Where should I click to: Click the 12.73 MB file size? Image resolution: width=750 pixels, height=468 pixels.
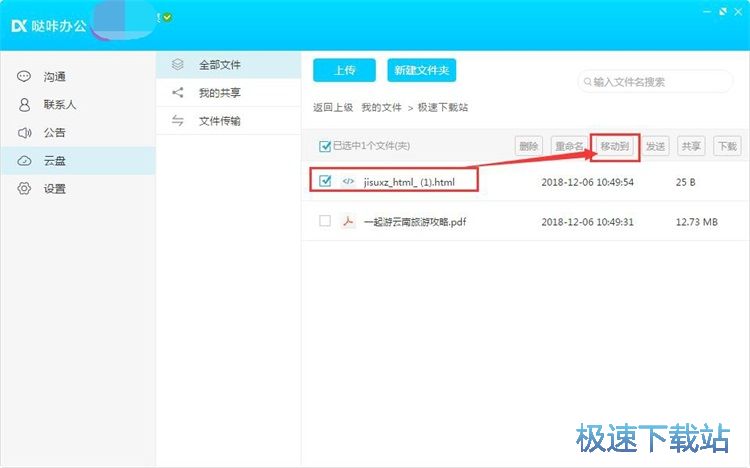(x=696, y=222)
